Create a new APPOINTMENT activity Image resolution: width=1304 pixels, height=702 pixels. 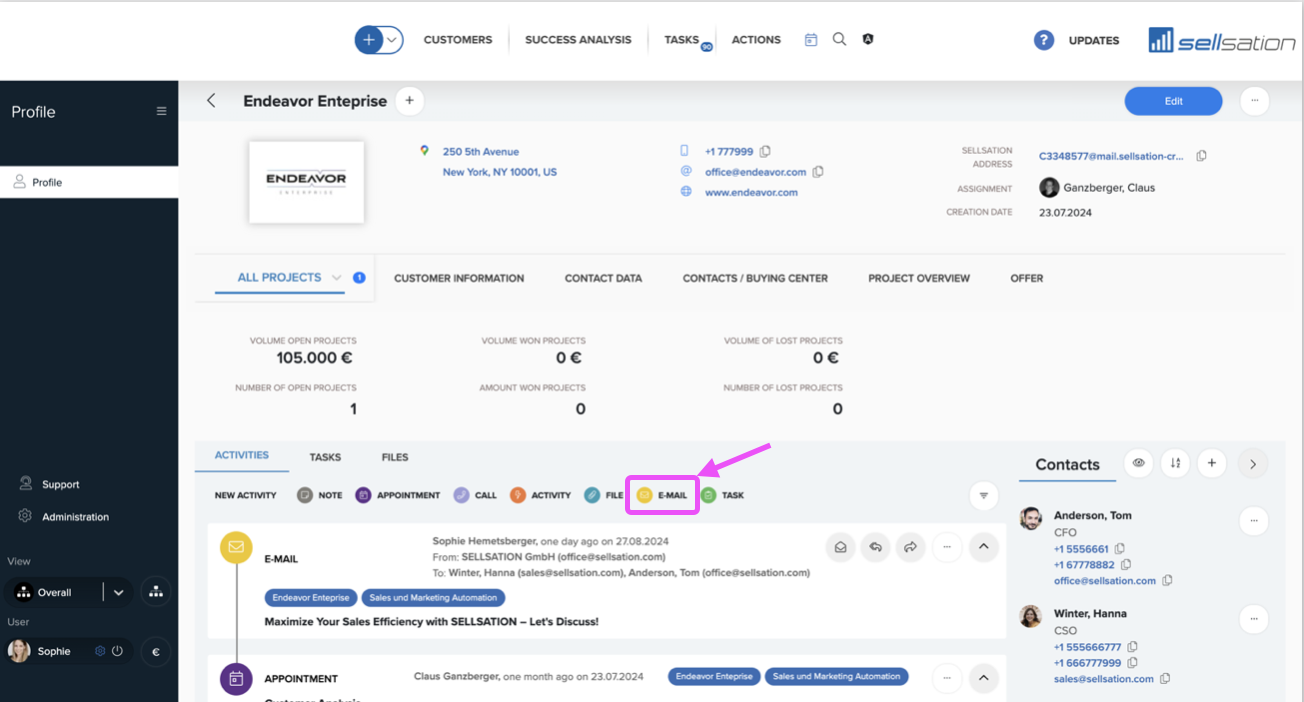(x=398, y=495)
